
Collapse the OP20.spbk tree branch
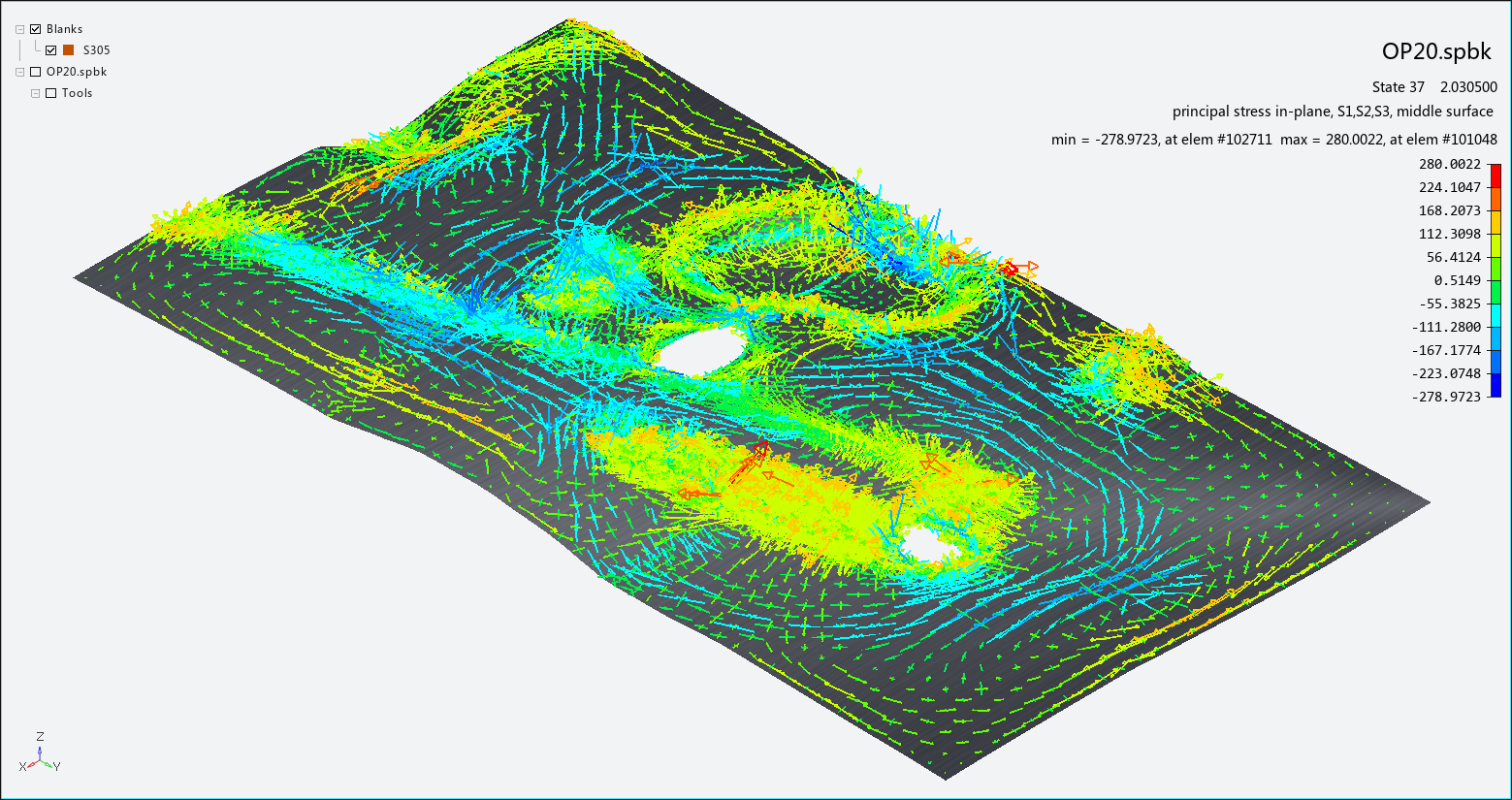(19, 72)
